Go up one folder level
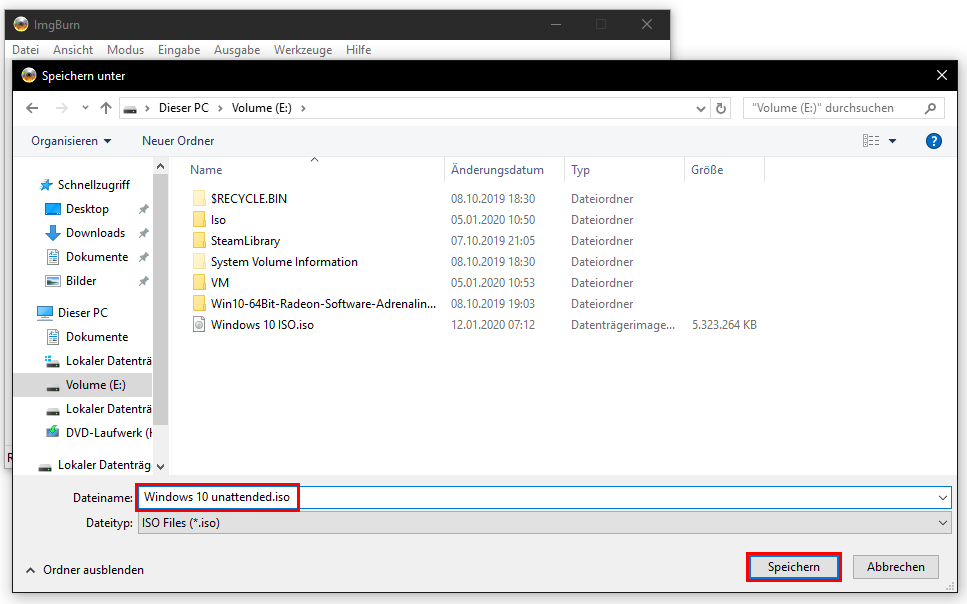Image resolution: width=967 pixels, height=604 pixels. click(x=106, y=108)
